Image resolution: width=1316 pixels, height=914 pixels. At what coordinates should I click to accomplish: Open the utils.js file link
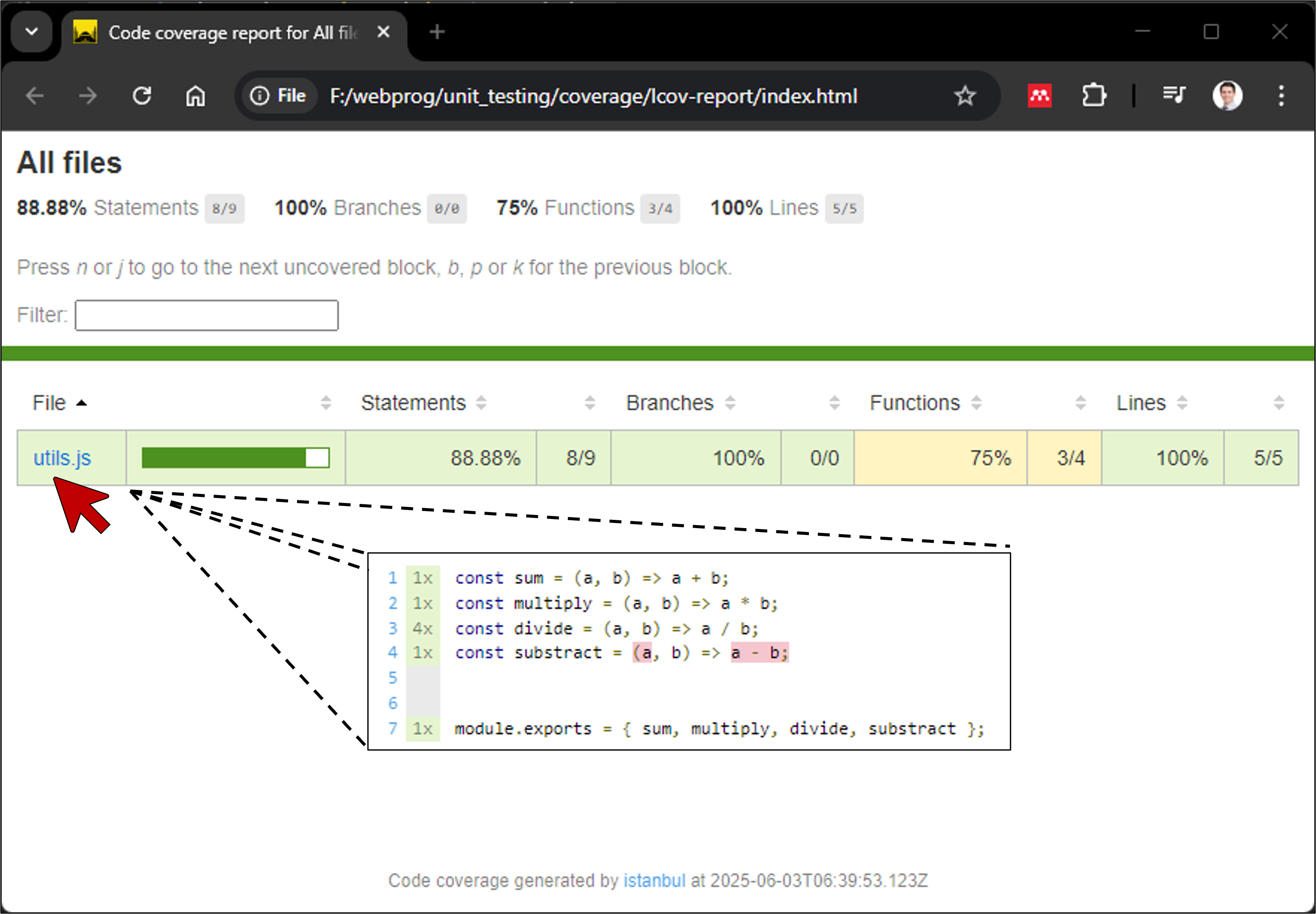coord(62,458)
